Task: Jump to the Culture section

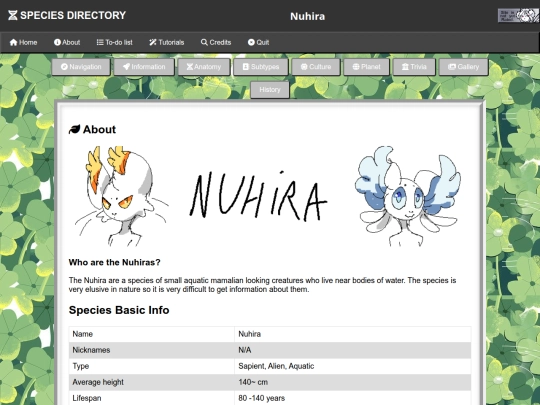Action: (316, 67)
